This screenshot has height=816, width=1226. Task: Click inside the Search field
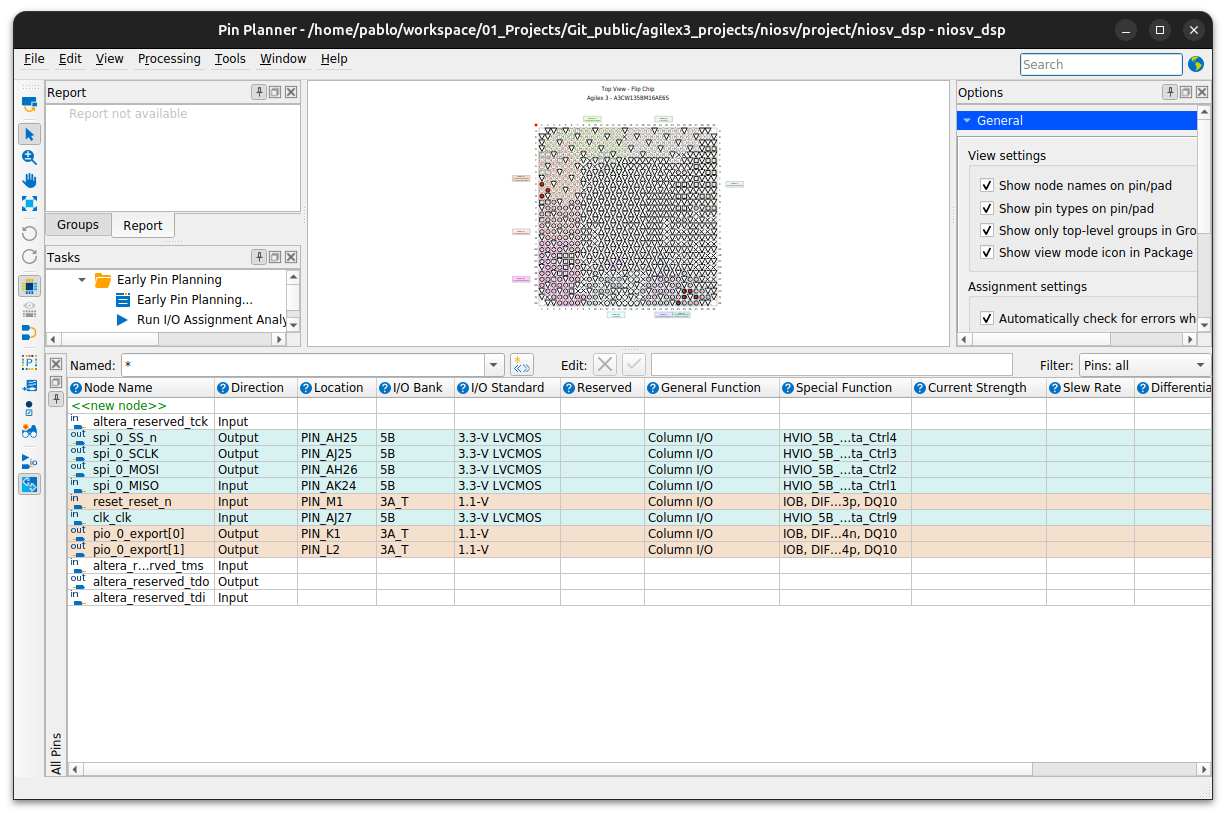1101,64
